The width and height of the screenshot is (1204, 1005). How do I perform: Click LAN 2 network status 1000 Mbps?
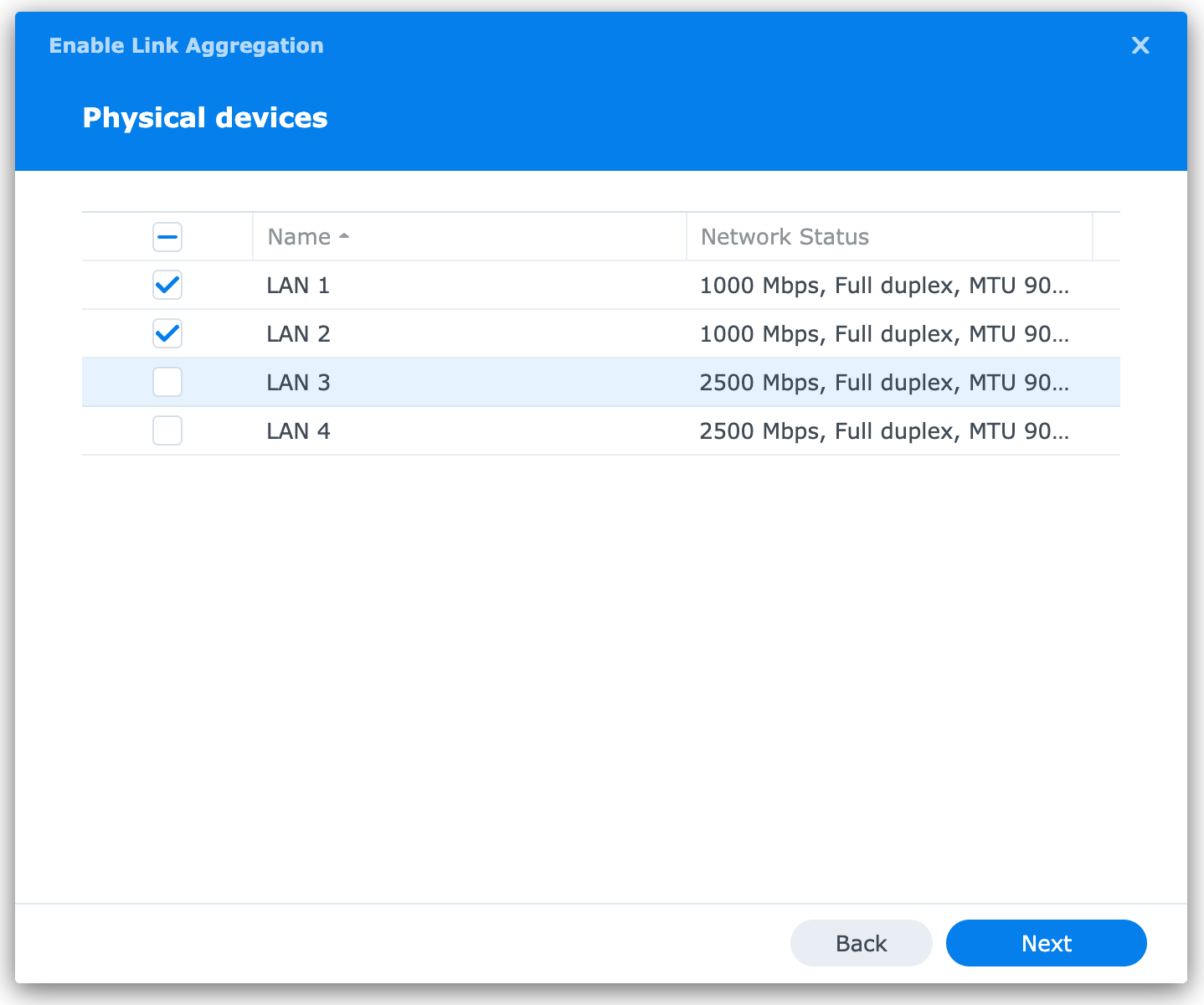click(x=884, y=334)
